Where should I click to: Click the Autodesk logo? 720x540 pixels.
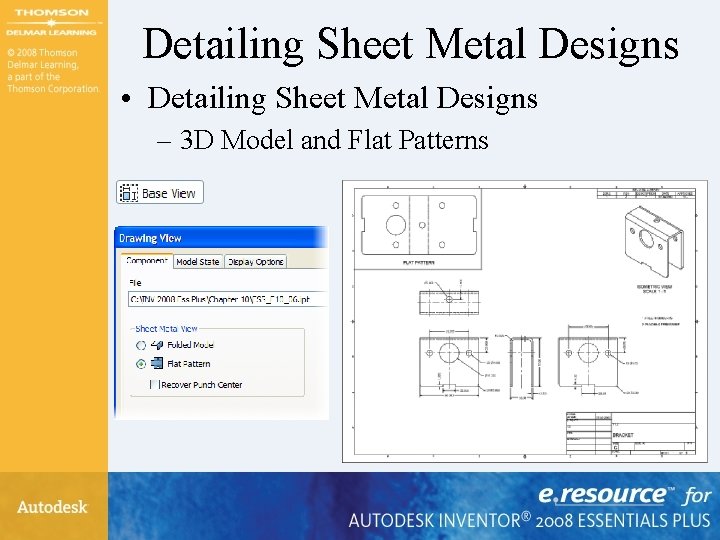[52, 507]
